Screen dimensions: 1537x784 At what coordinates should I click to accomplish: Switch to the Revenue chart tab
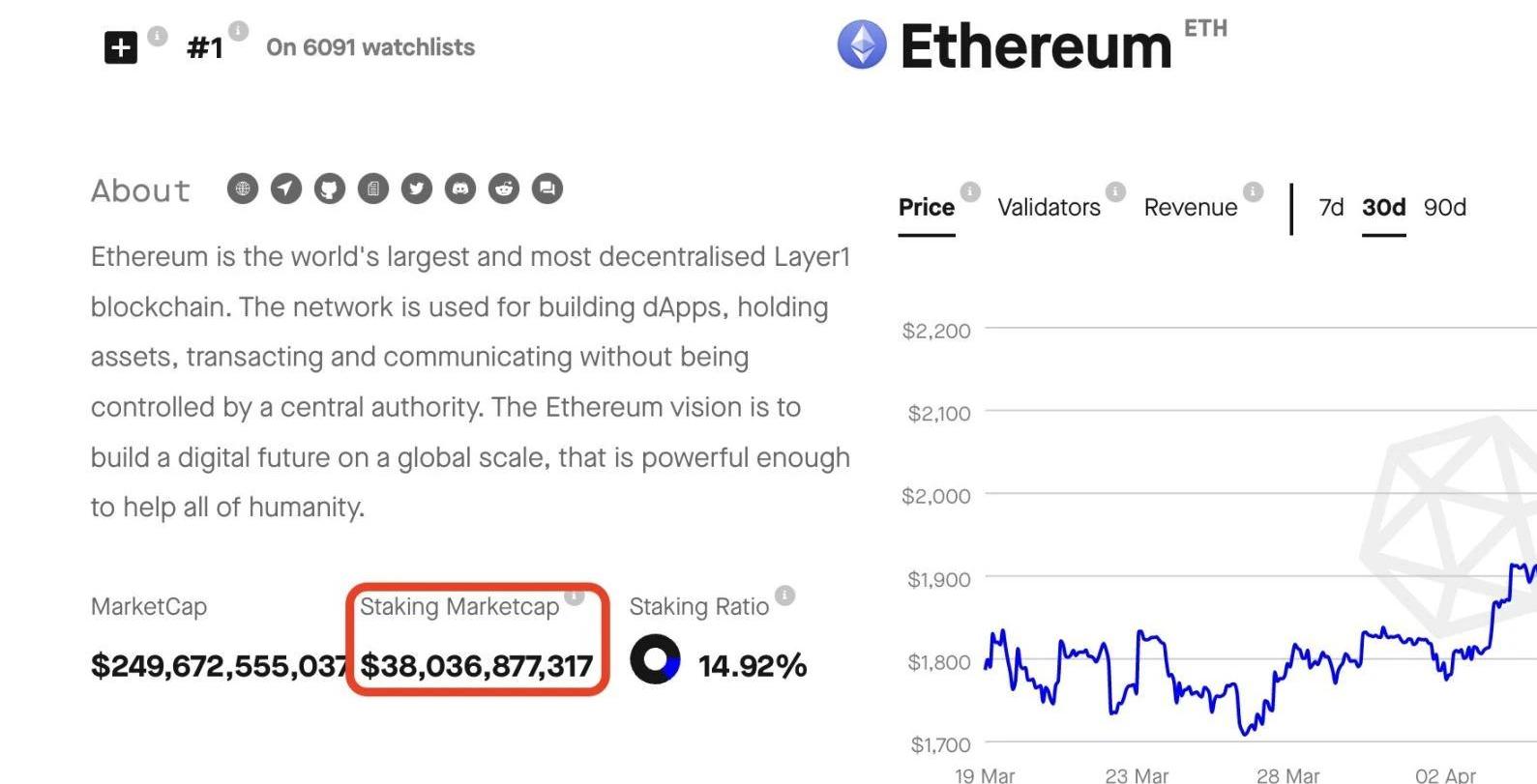click(x=1190, y=208)
